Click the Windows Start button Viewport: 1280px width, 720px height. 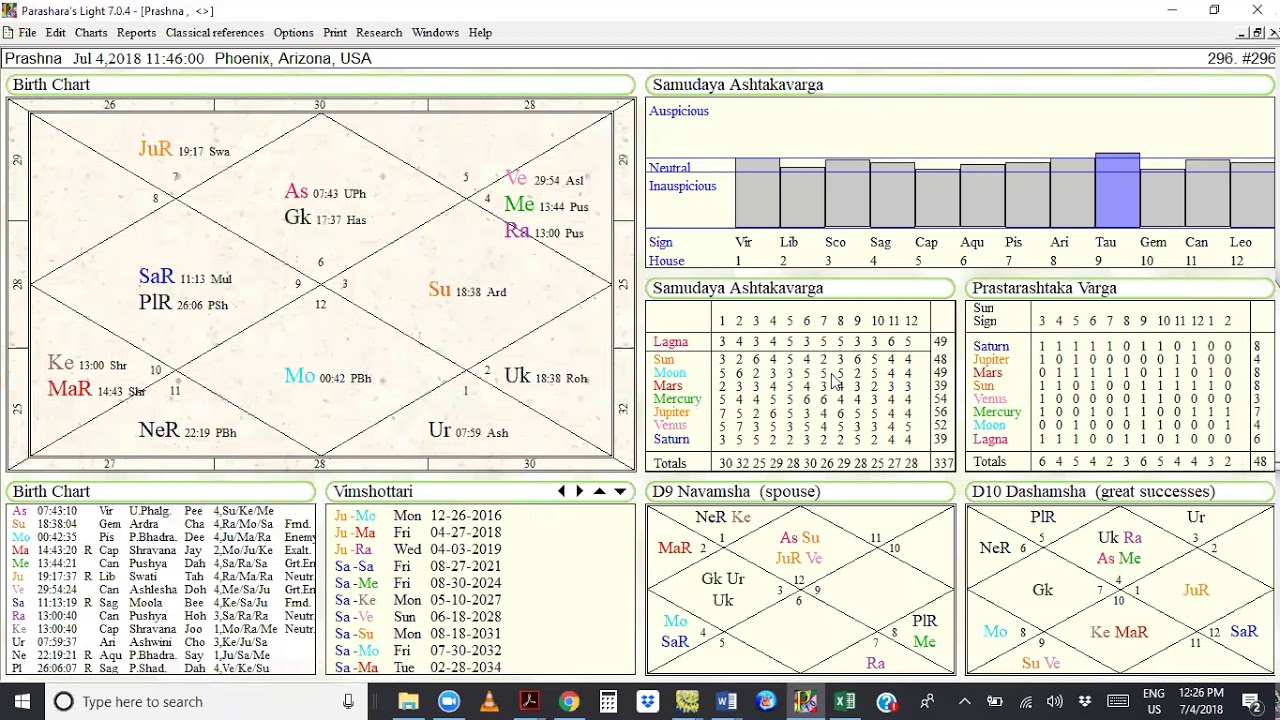point(23,702)
